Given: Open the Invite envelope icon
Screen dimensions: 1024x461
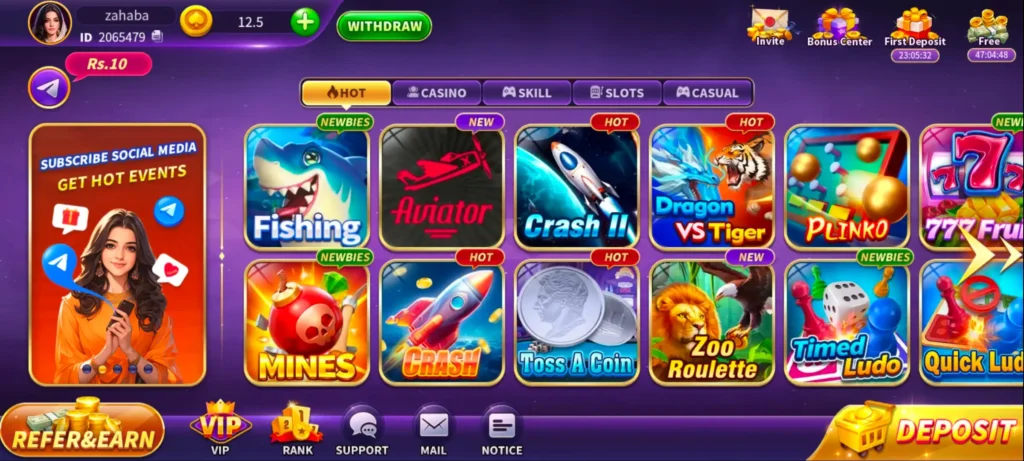Looking at the screenshot, I should [x=770, y=26].
